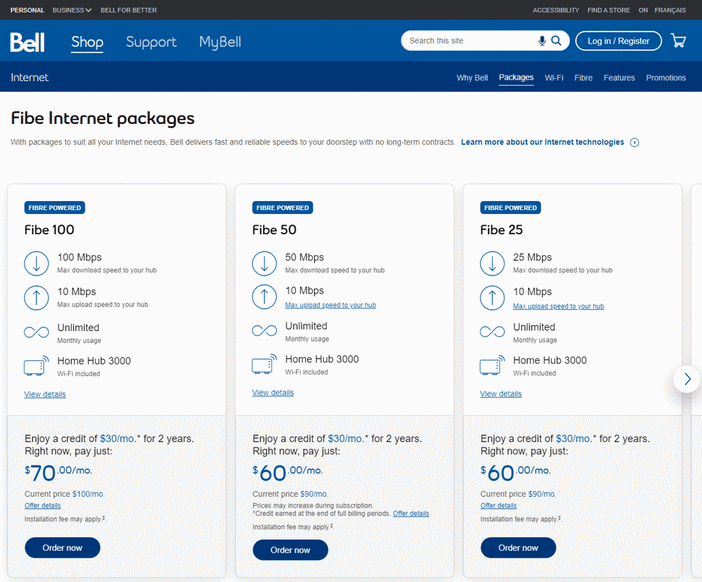Click the Current price $100/mo. text
Viewport: 702px width, 582px height.
64,494
